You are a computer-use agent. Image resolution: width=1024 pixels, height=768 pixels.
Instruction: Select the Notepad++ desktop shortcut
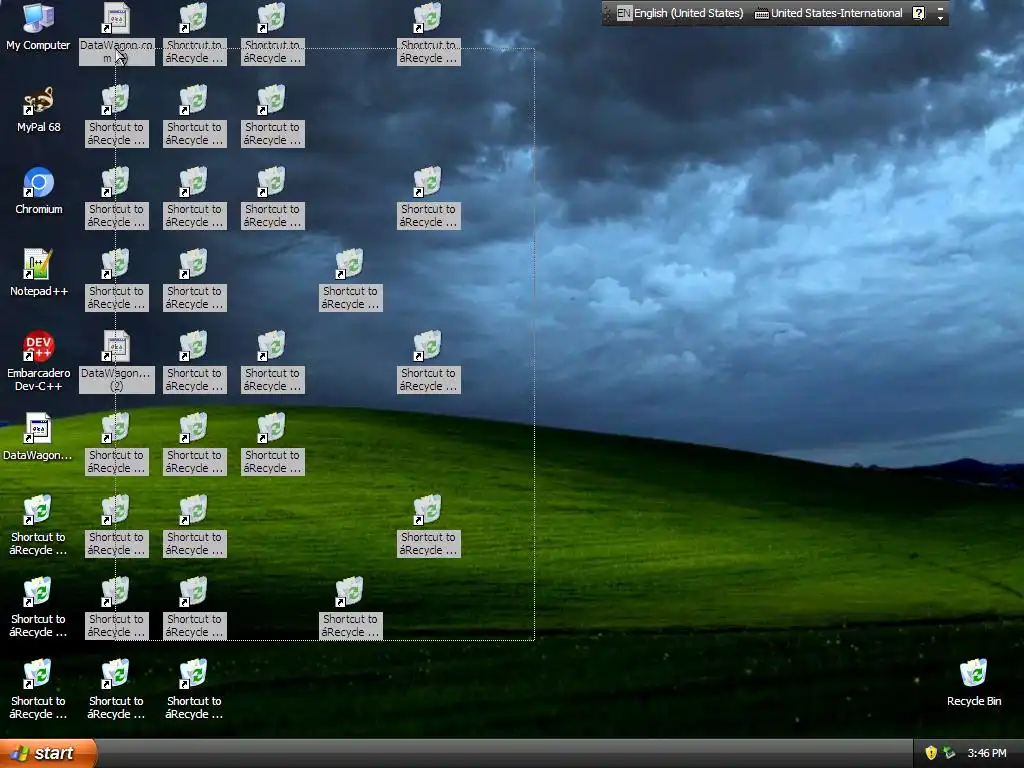pos(39,273)
